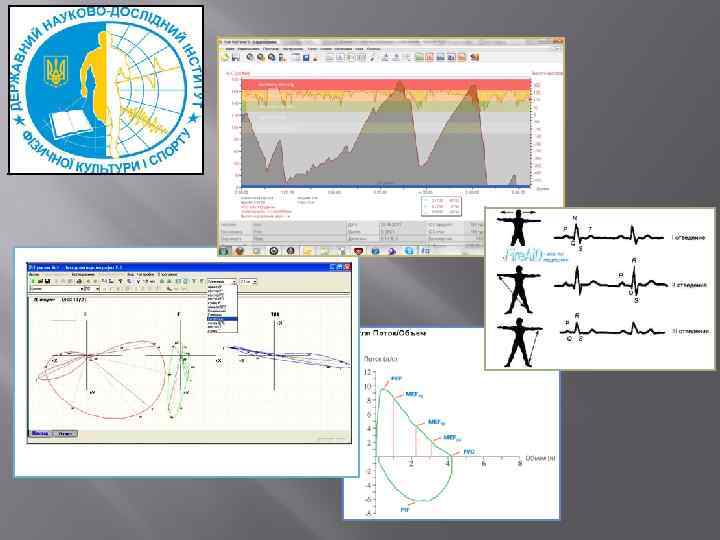Open the Настройки menu in vectorcardiogram window

(x=145, y=275)
